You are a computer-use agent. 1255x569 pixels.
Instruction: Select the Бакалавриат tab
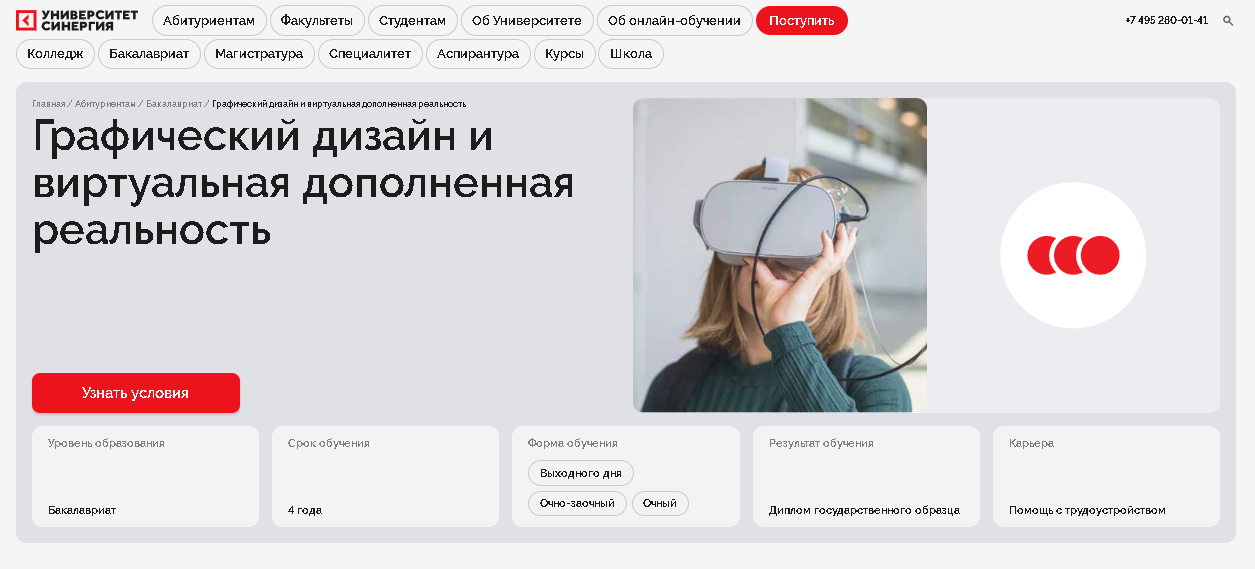click(149, 54)
